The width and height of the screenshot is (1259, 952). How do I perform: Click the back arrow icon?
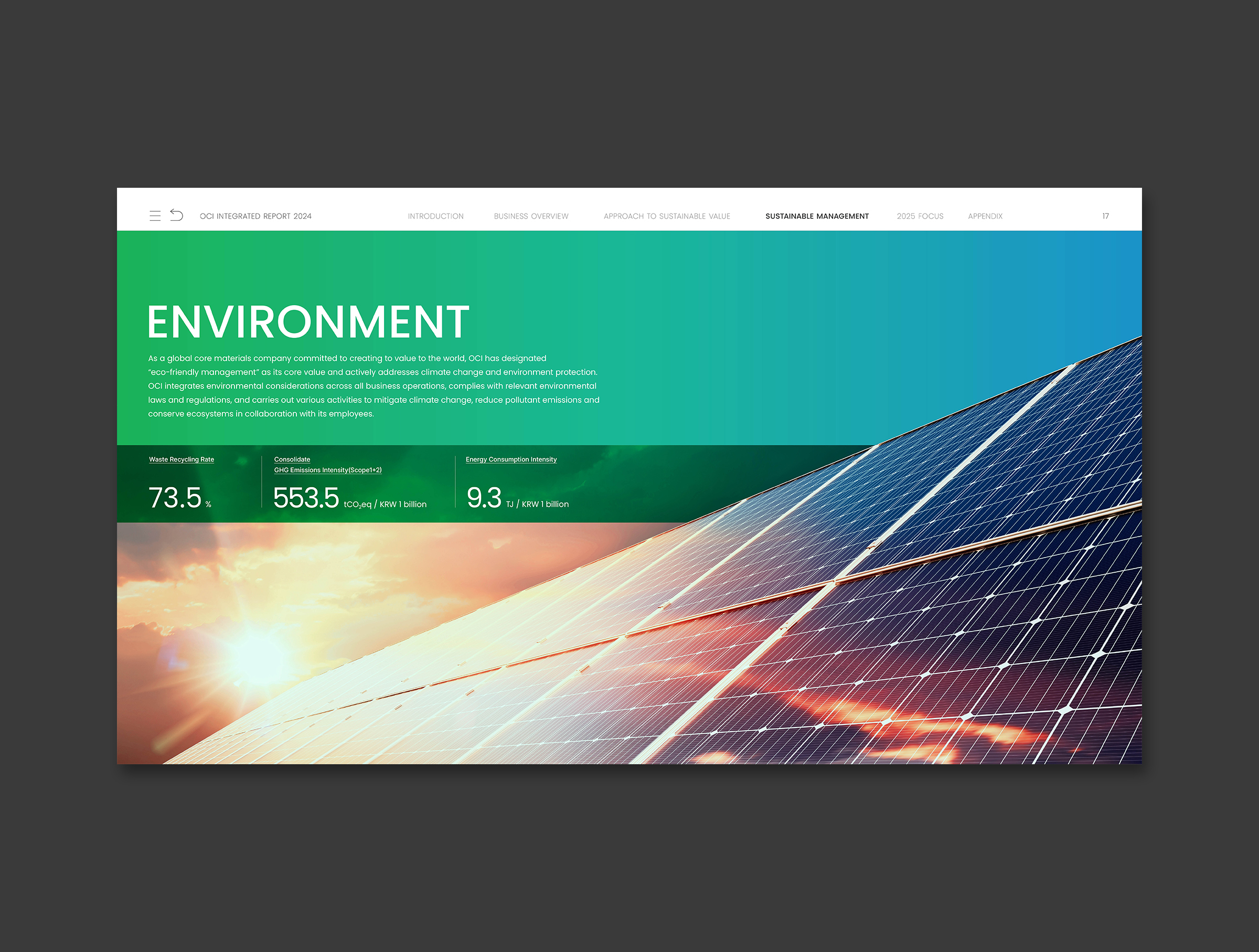[x=176, y=215]
